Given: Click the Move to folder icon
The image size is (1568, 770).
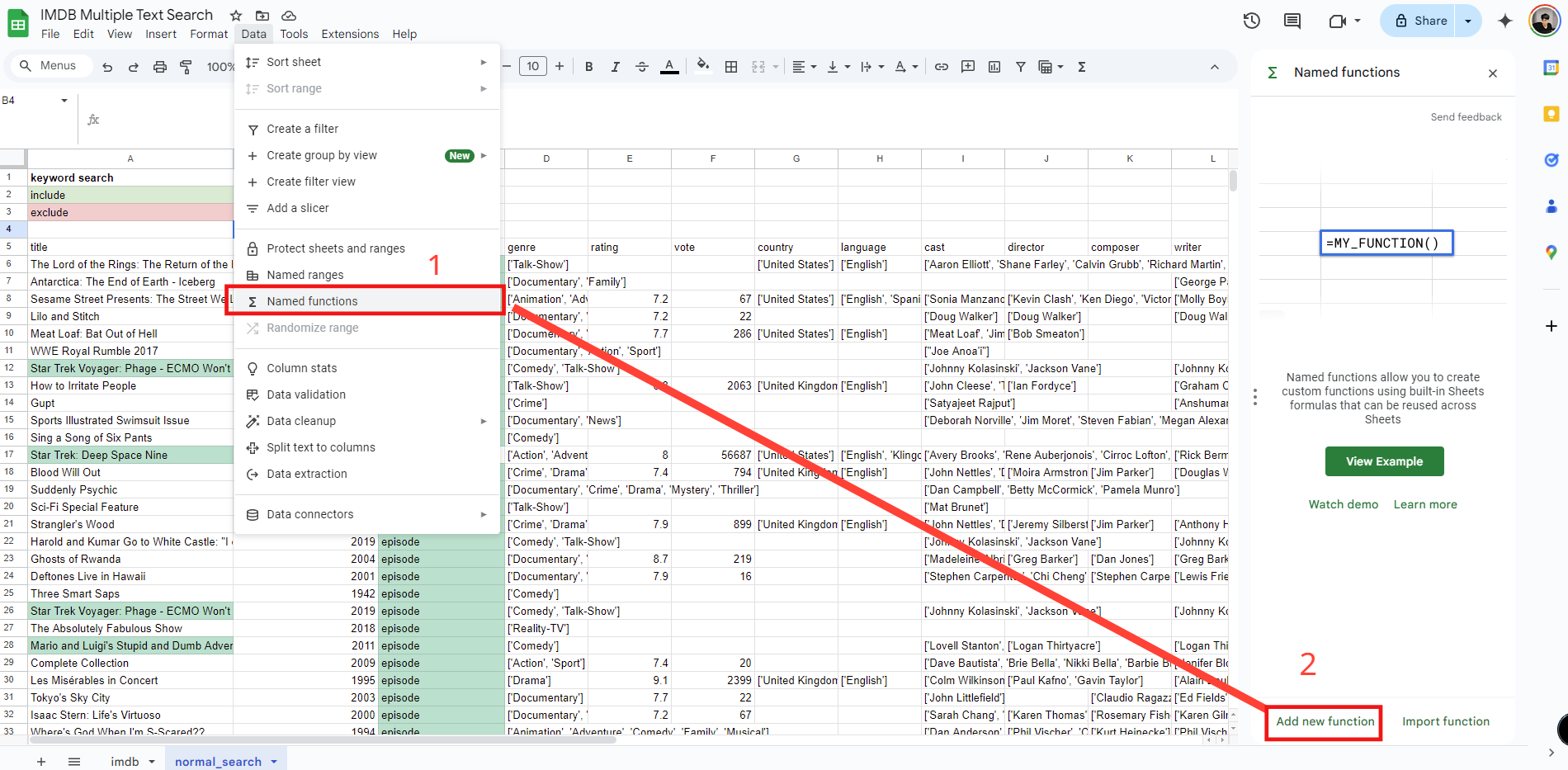Looking at the screenshot, I should tap(262, 15).
